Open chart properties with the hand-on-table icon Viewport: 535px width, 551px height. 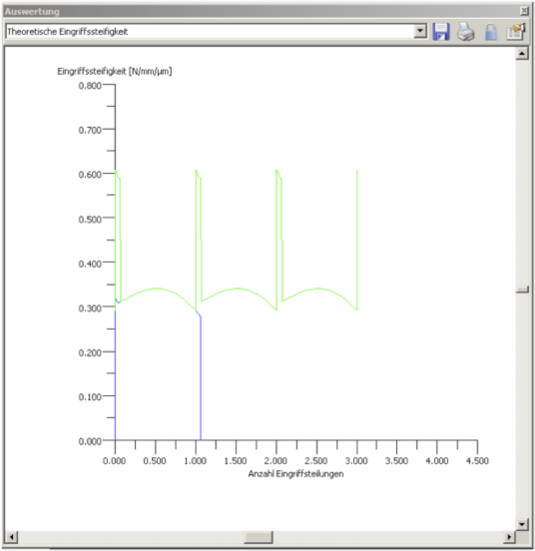tap(516, 32)
